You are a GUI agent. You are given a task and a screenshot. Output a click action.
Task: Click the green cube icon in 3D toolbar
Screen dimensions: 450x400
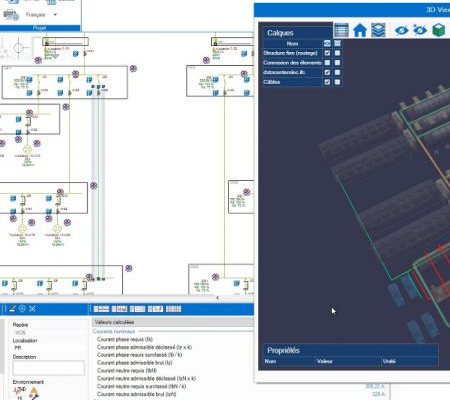439,30
